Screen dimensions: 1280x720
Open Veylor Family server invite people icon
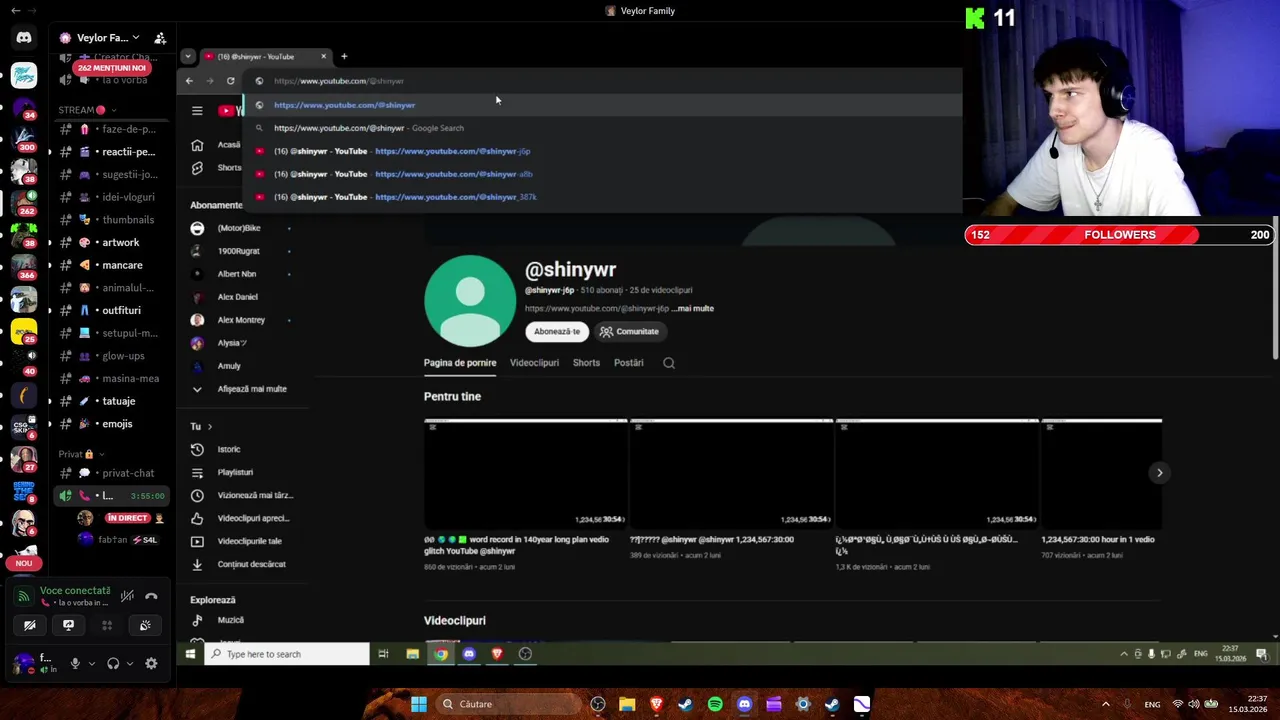(x=160, y=38)
